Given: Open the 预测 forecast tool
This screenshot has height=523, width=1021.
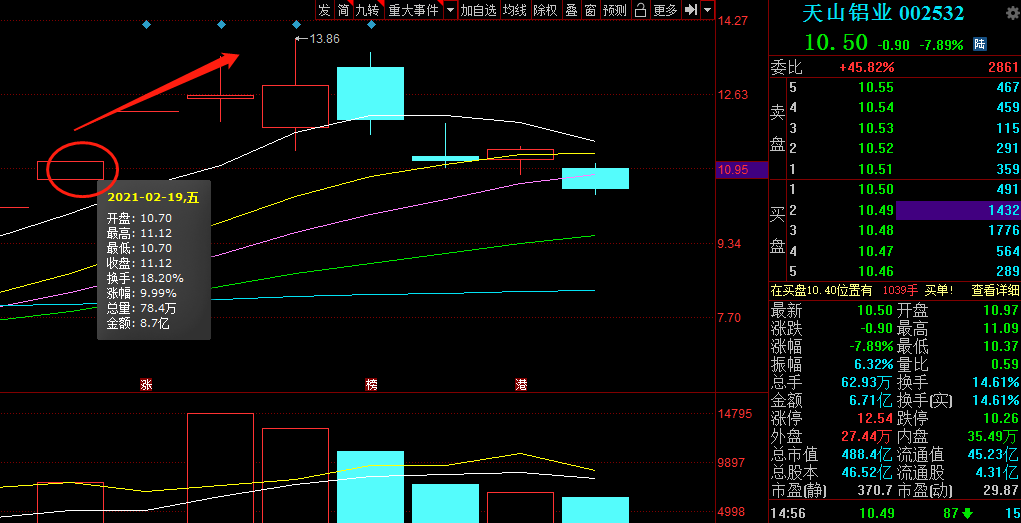Looking at the screenshot, I should coord(614,10).
